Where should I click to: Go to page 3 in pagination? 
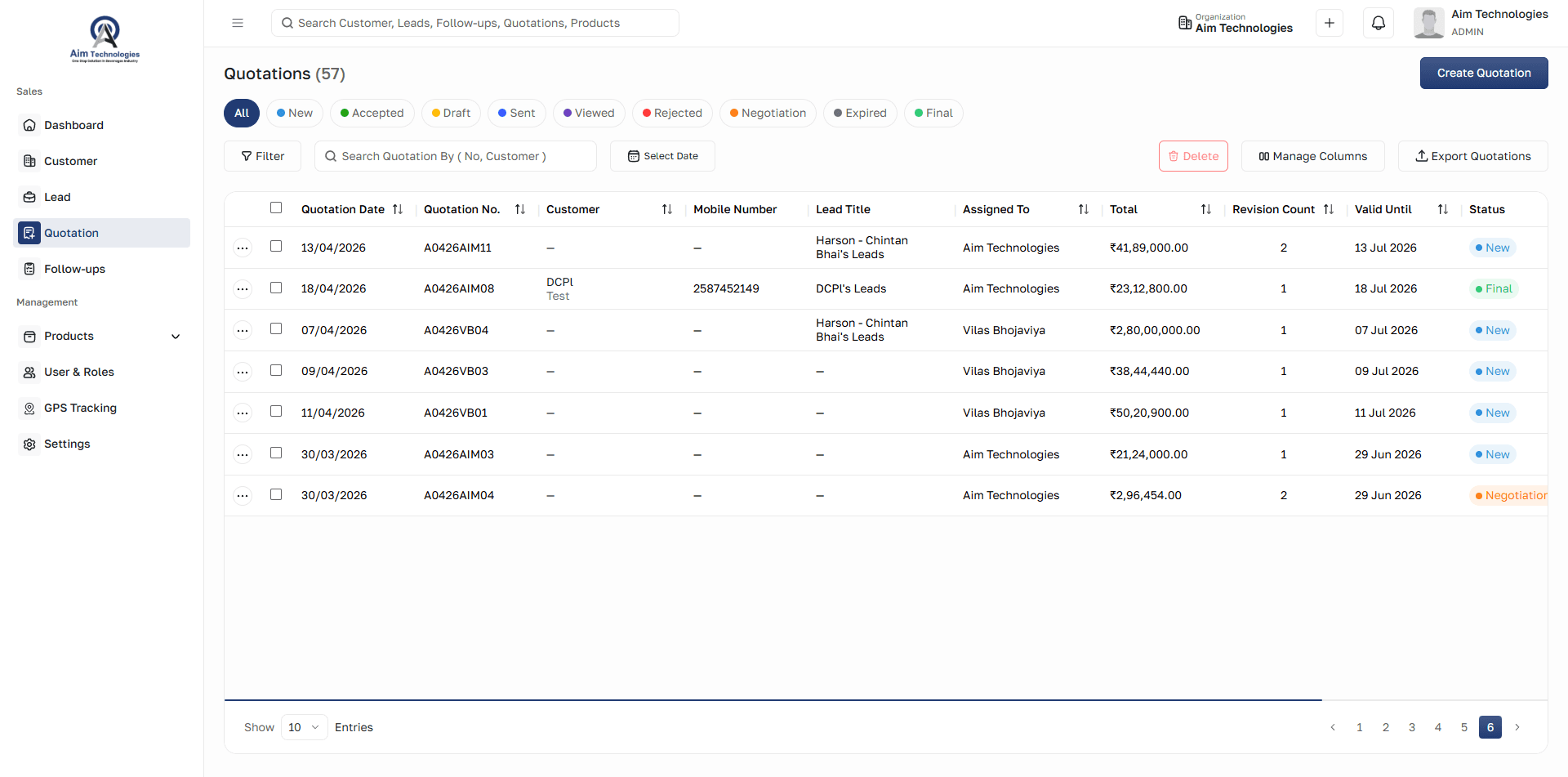click(1412, 727)
